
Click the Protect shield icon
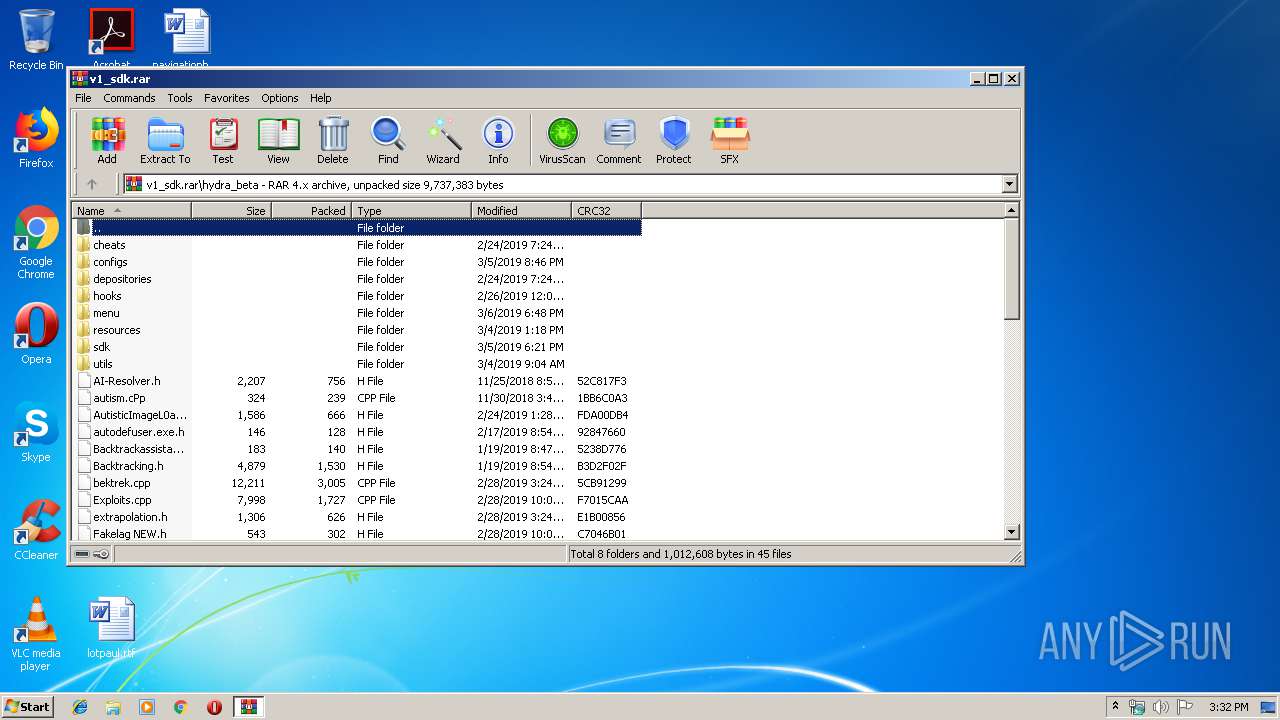tap(674, 141)
